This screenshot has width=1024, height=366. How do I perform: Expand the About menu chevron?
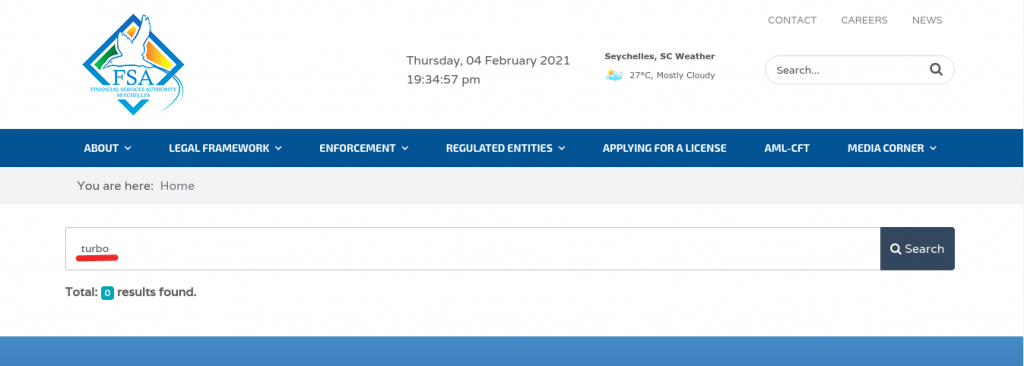point(128,148)
